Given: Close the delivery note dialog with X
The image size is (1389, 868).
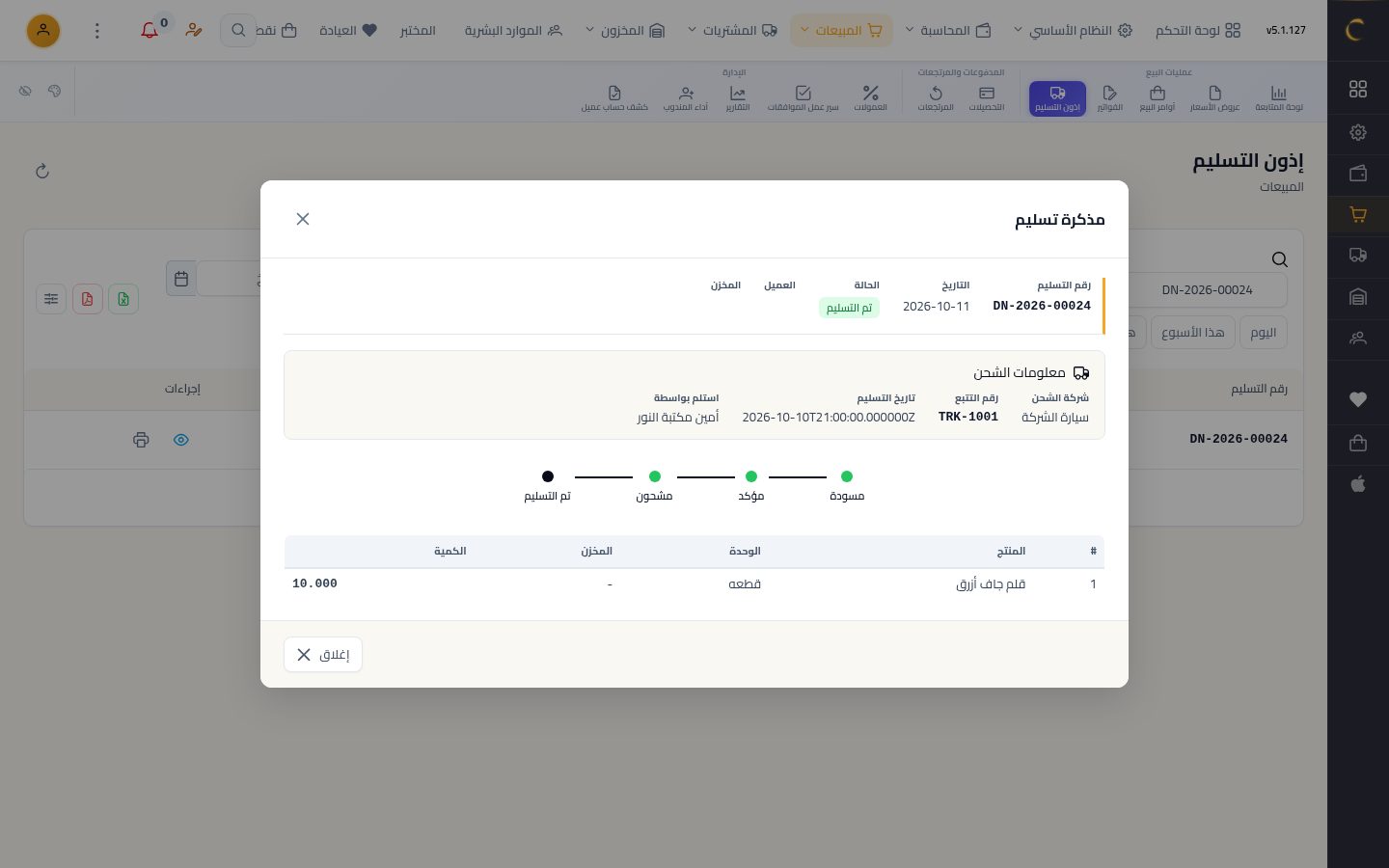Looking at the screenshot, I should [x=303, y=219].
